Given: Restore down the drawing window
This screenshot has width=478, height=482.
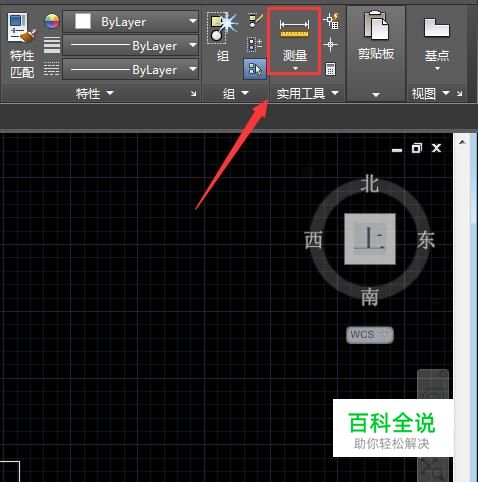Looking at the screenshot, I should pos(417,148).
